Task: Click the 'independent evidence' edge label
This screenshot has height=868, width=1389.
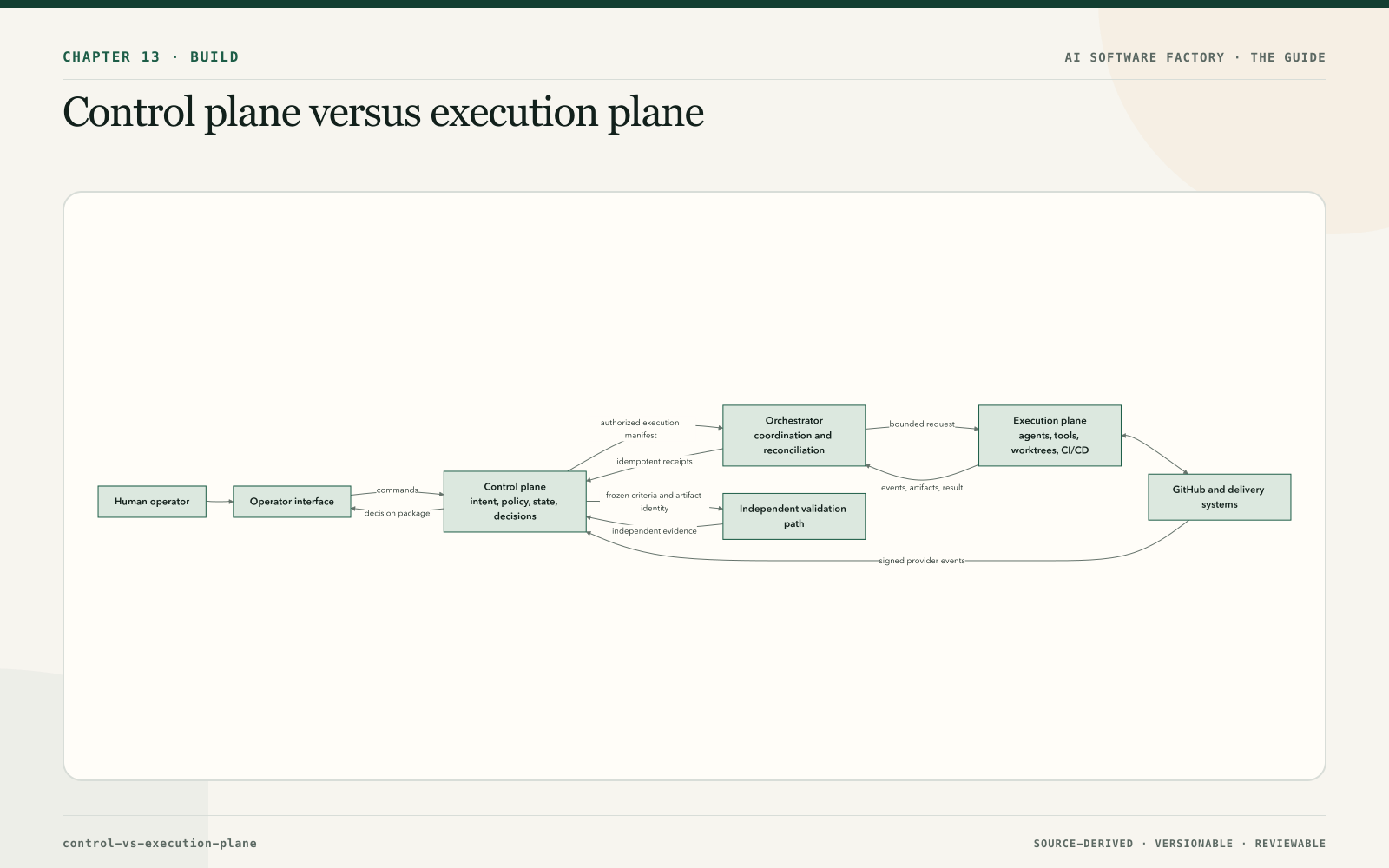Action: click(x=654, y=531)
